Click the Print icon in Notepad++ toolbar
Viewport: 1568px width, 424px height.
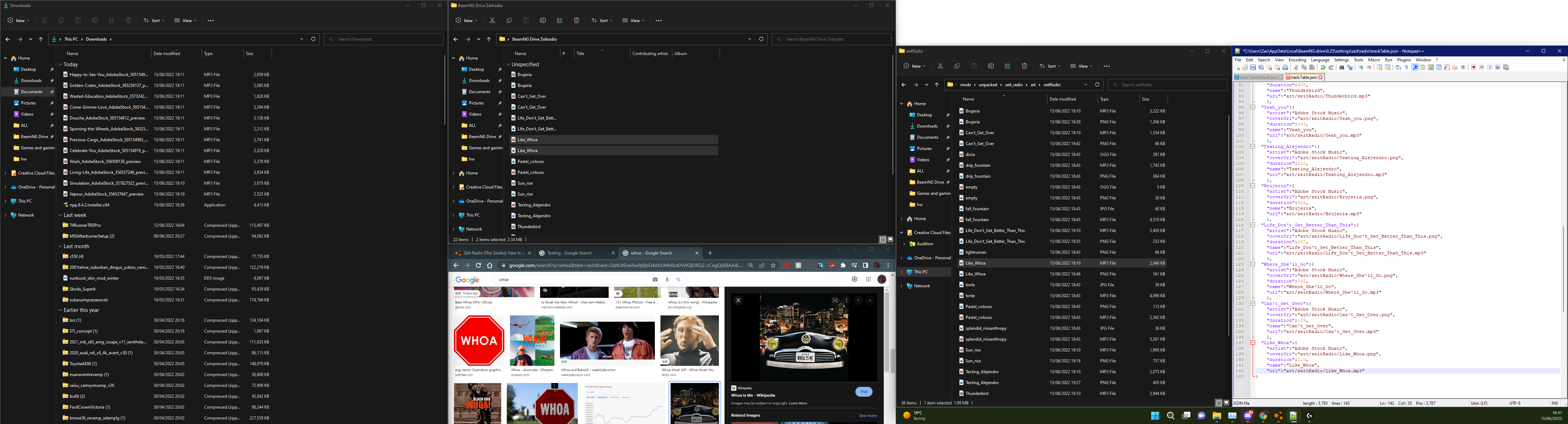click(1286, 68)
